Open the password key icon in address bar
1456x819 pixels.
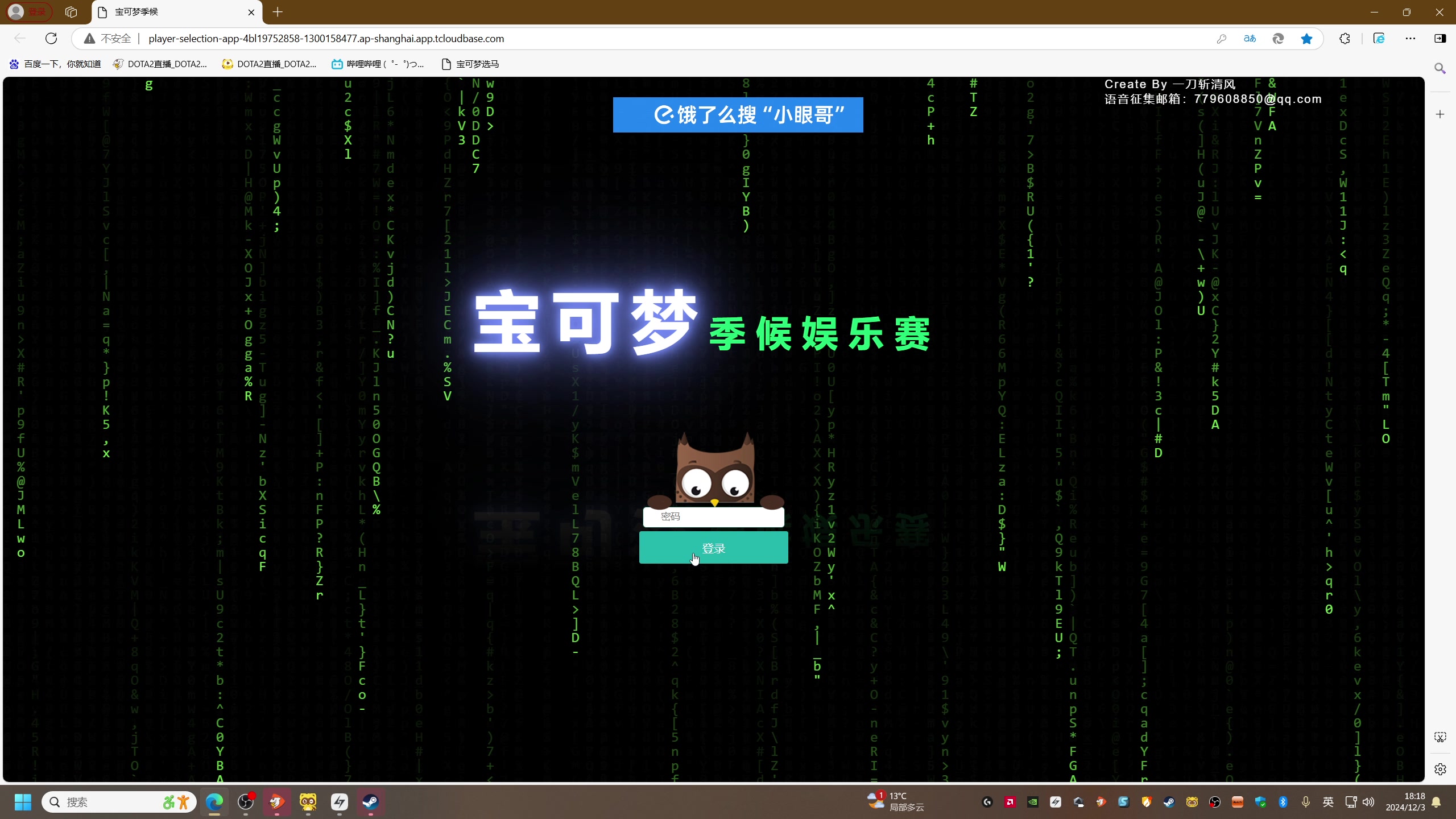pos(1221,38)
